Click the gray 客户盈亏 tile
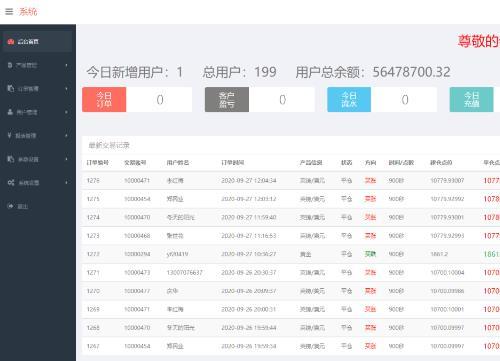Screen dimensions: 500x361 (227, 100)
